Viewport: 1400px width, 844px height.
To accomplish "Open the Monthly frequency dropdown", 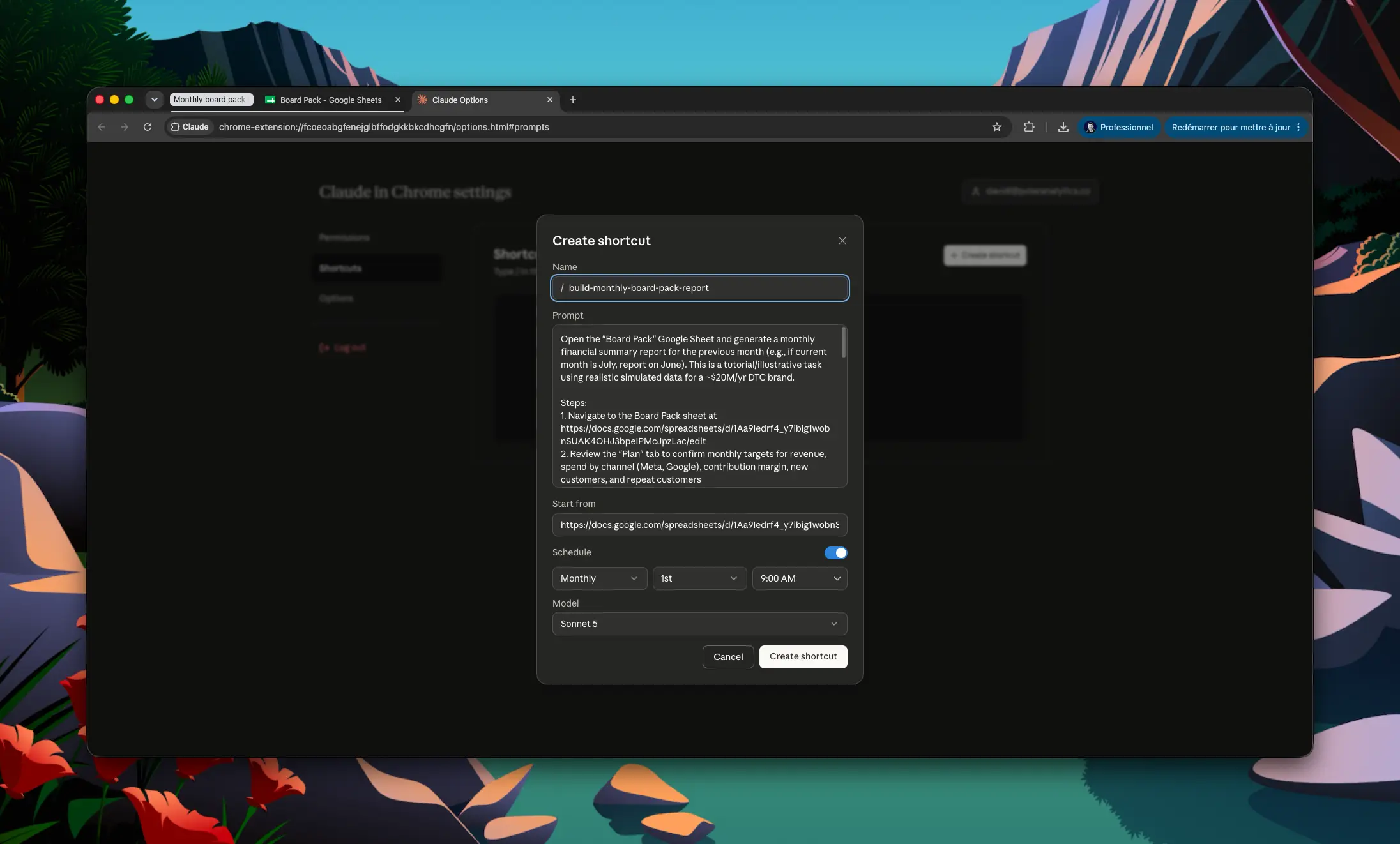I will (600, 578).
